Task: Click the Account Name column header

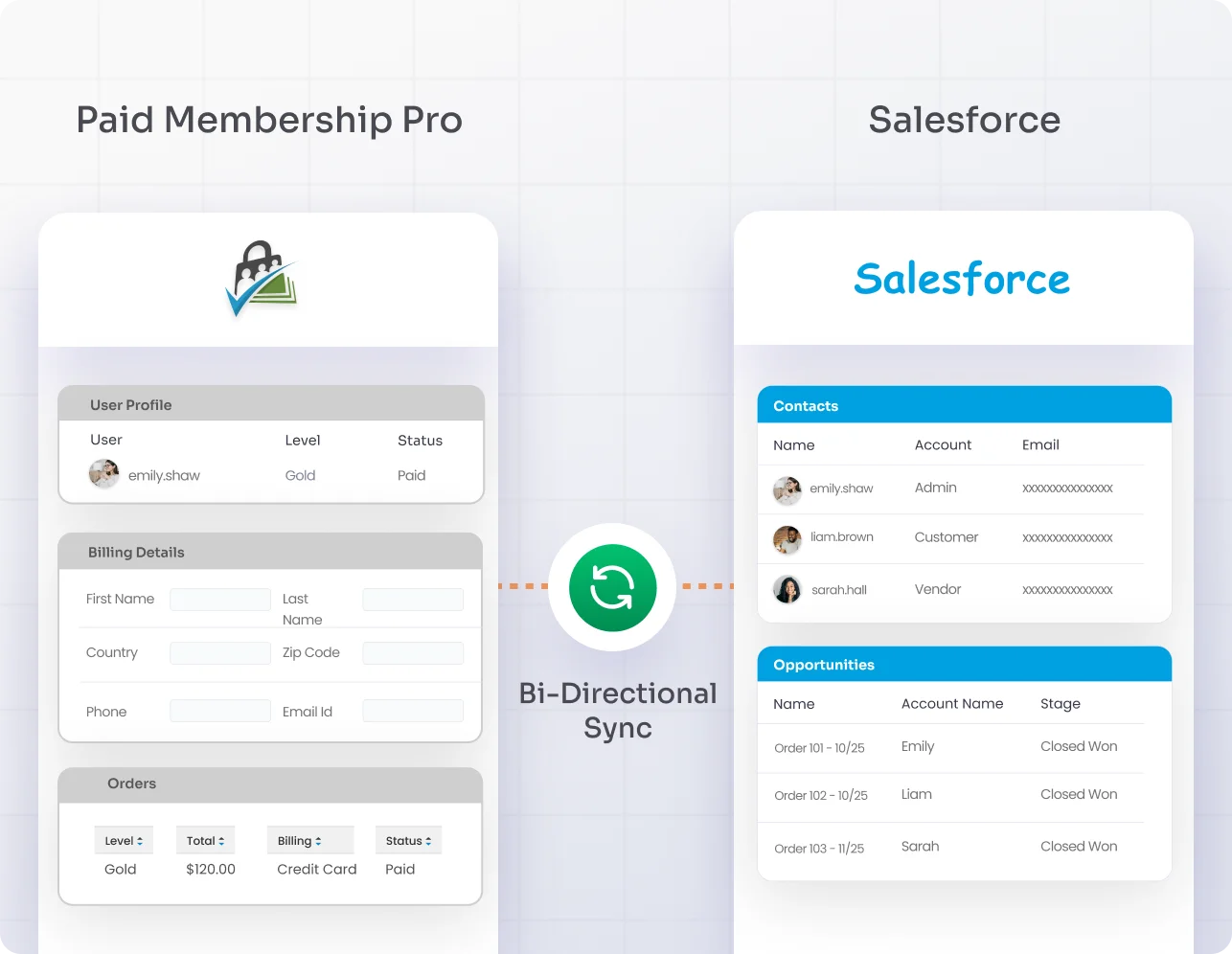Action: [952, 704]
